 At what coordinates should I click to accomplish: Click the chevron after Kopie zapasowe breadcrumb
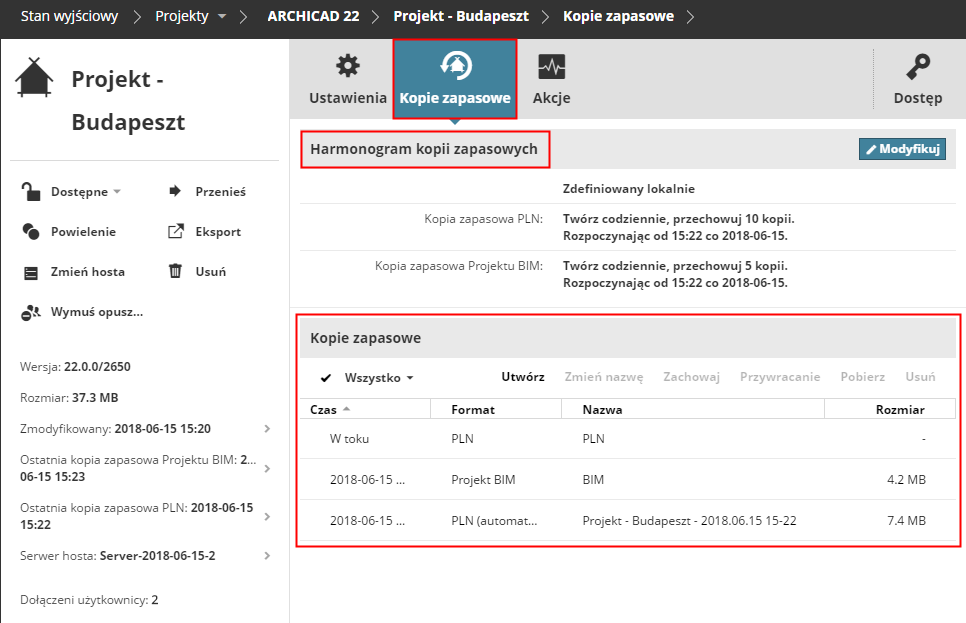pyautogui.click(x=691, y=17)
